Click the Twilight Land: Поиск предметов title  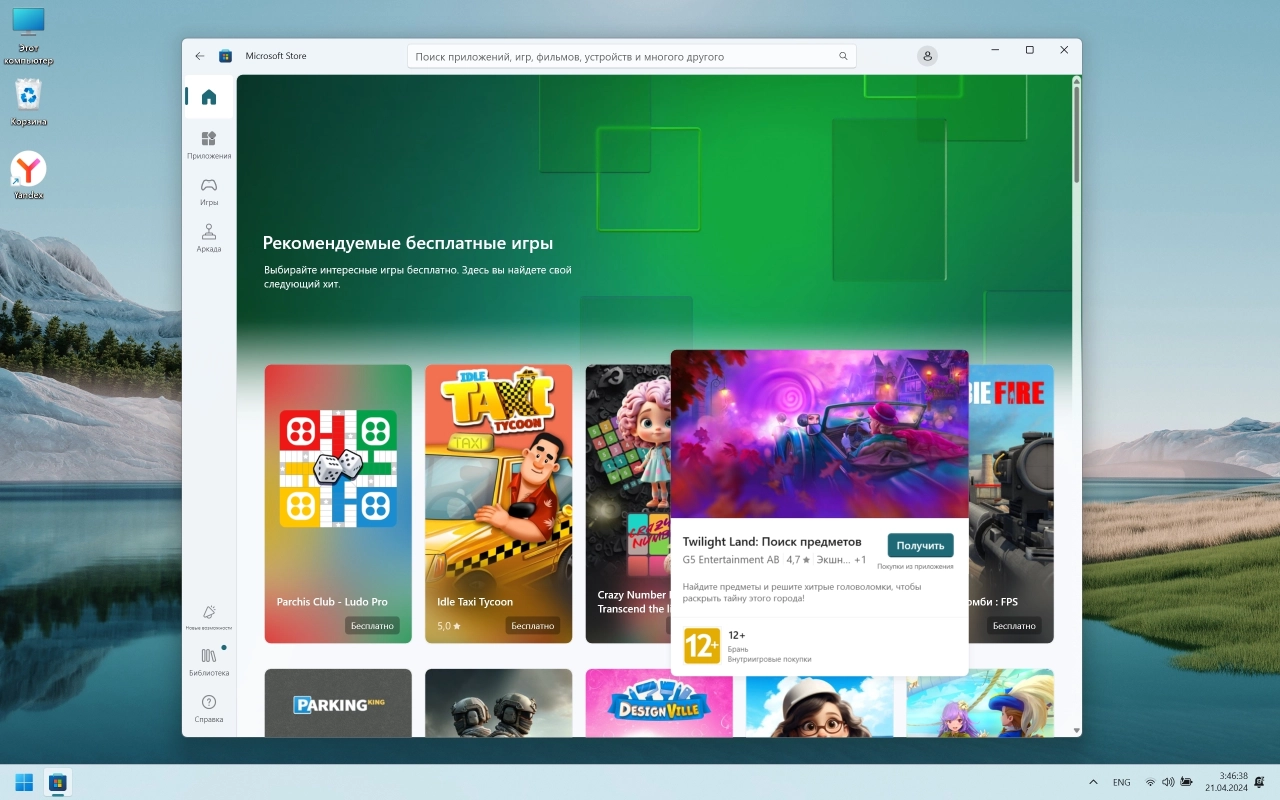pyautogui.click(x=772, y=541)
